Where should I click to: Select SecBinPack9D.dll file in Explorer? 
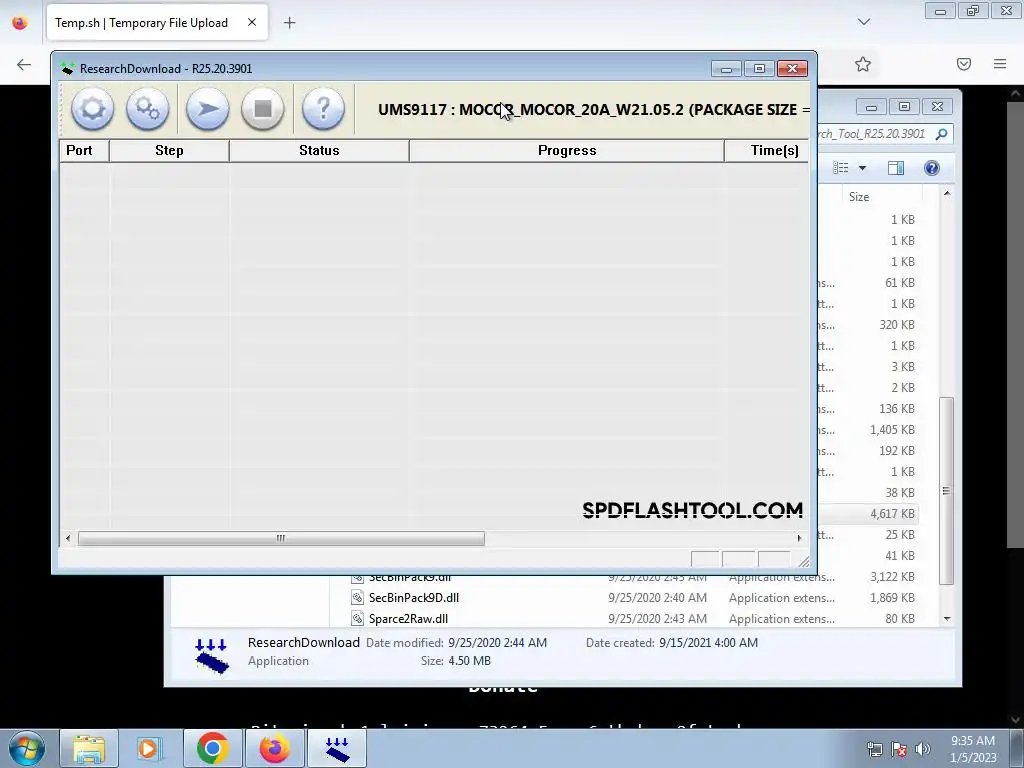point(413,598)
